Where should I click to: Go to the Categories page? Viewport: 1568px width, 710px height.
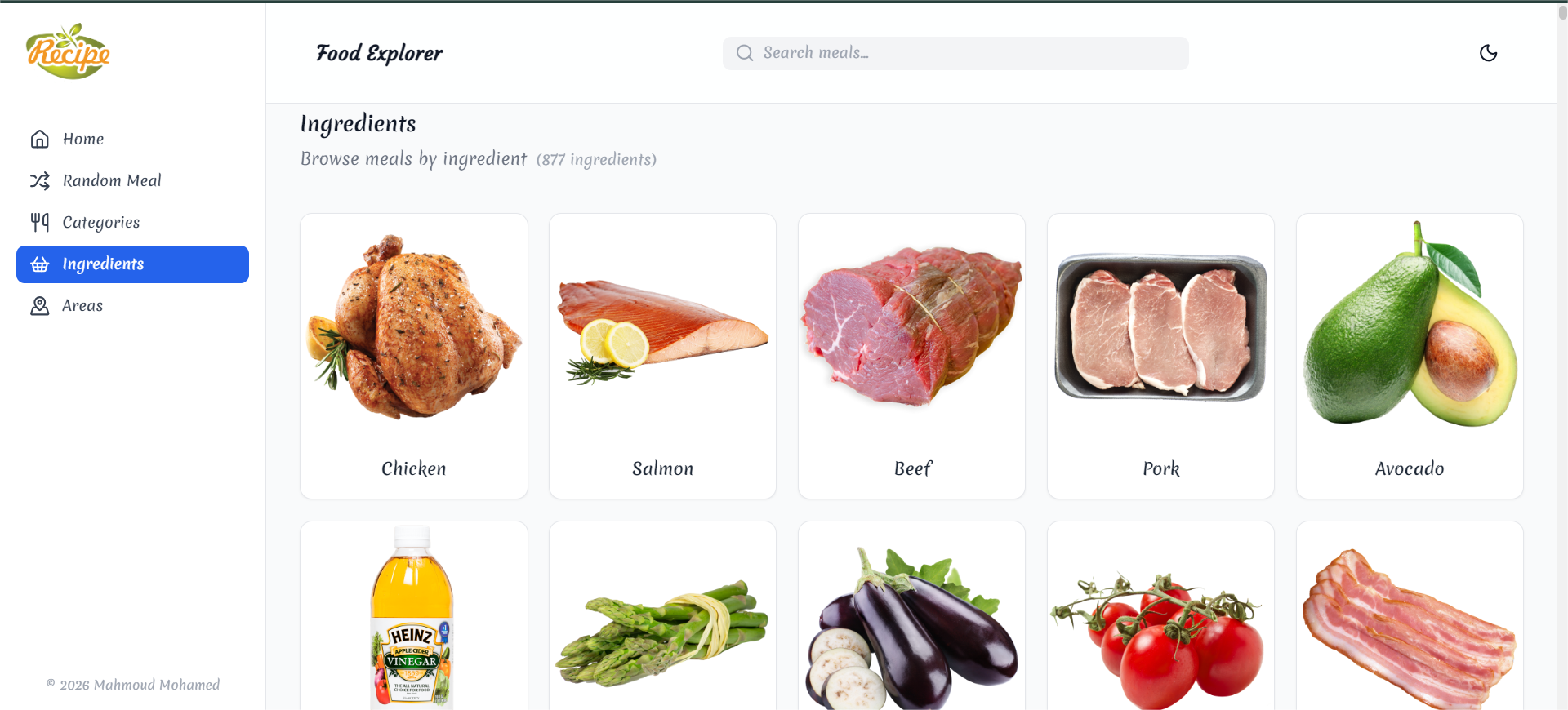coord(132,222)
